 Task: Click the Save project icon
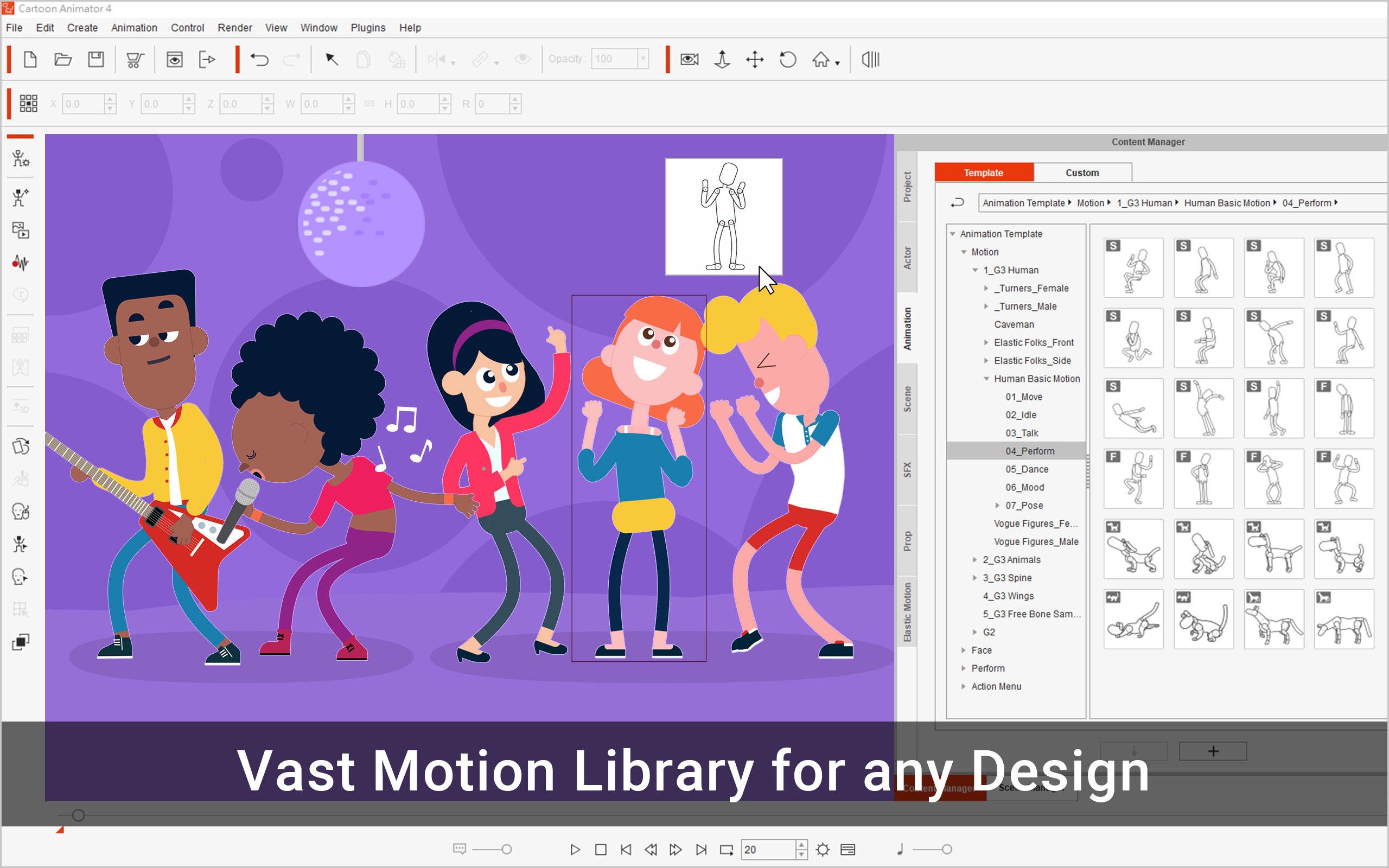pyautogui.click(x=96, y=59)
